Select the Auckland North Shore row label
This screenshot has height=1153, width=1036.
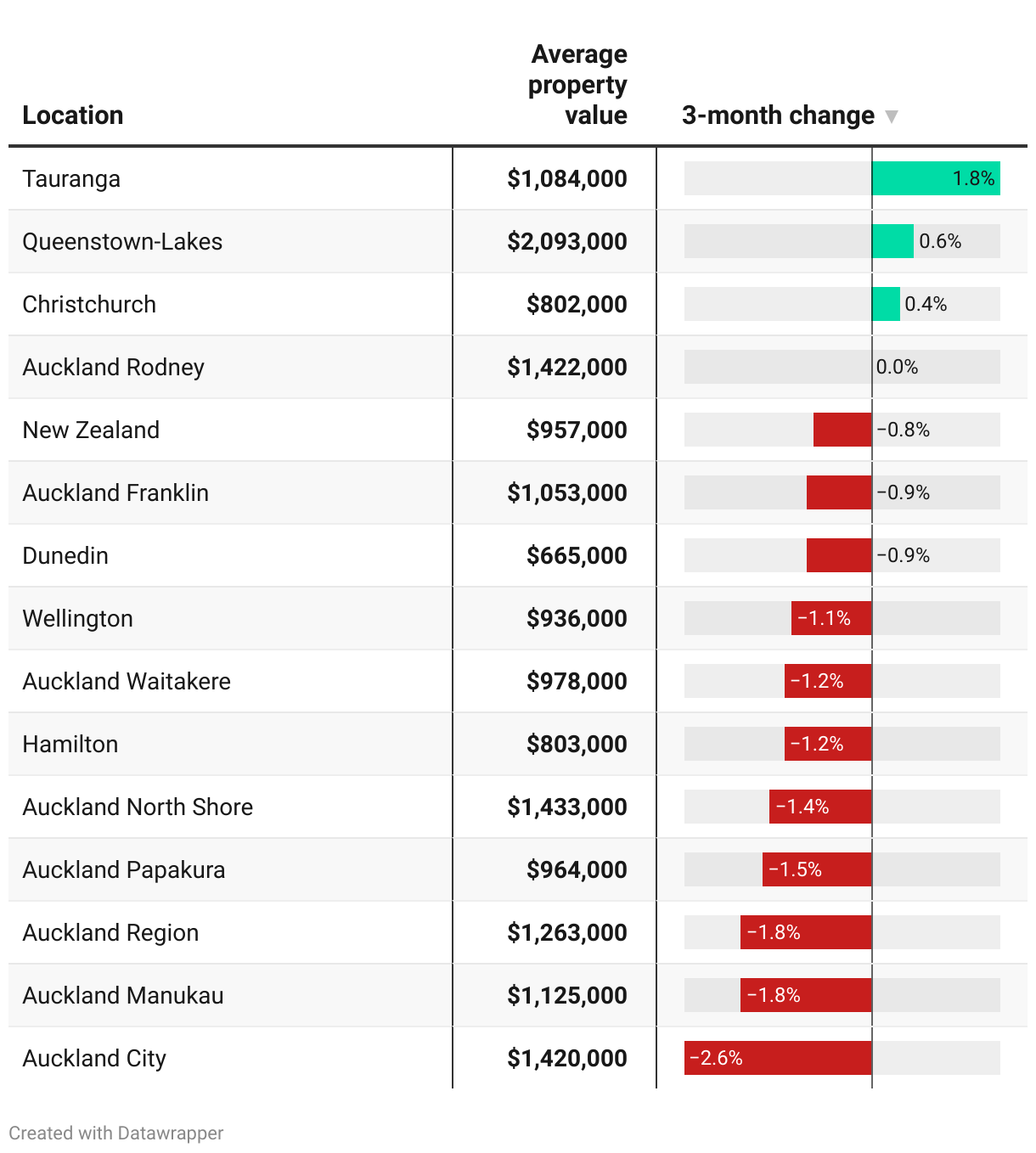pyautogui.click(x=138, y=807)
